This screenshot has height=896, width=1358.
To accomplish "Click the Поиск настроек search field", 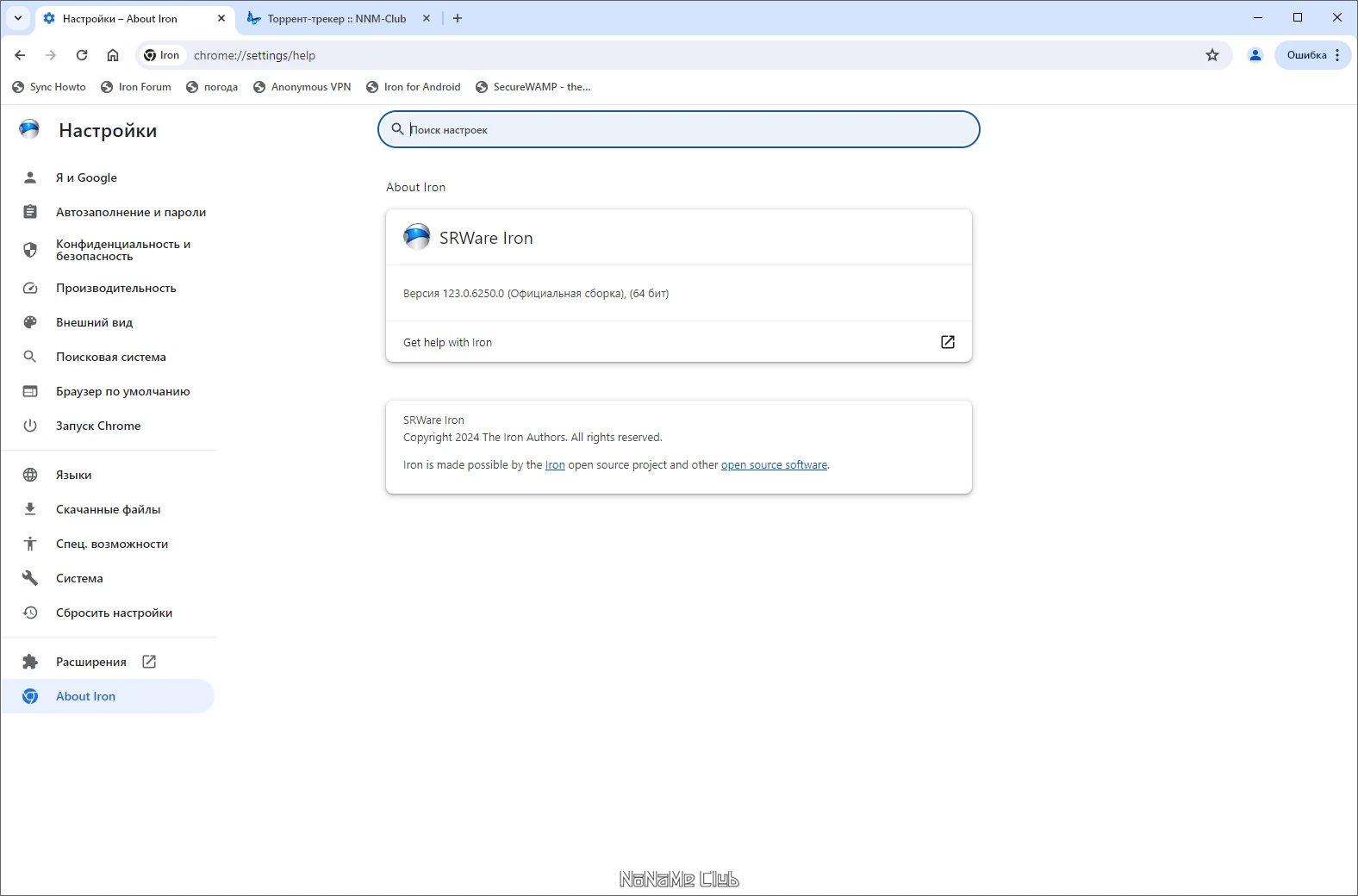I will (x=679, y=129).
